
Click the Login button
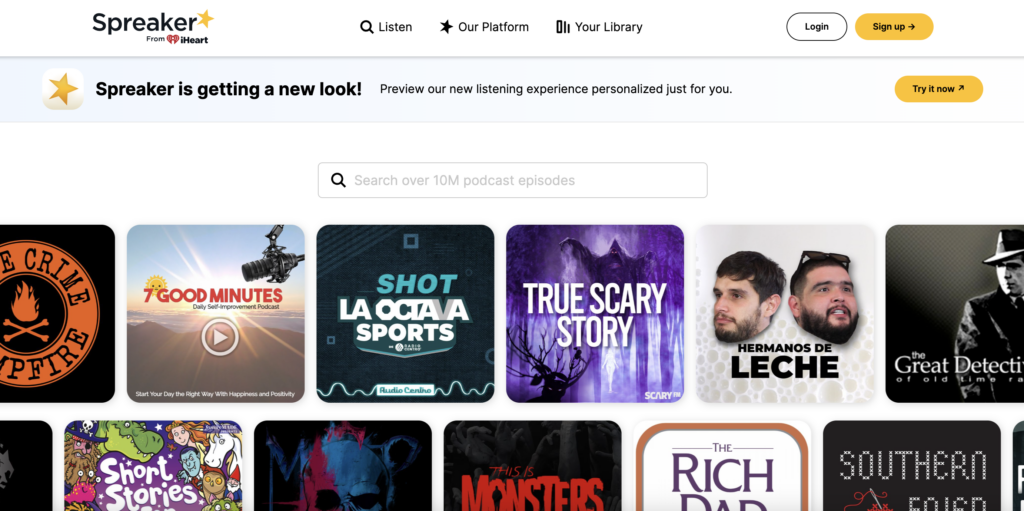pyautogui.click(x=816, y=27)
